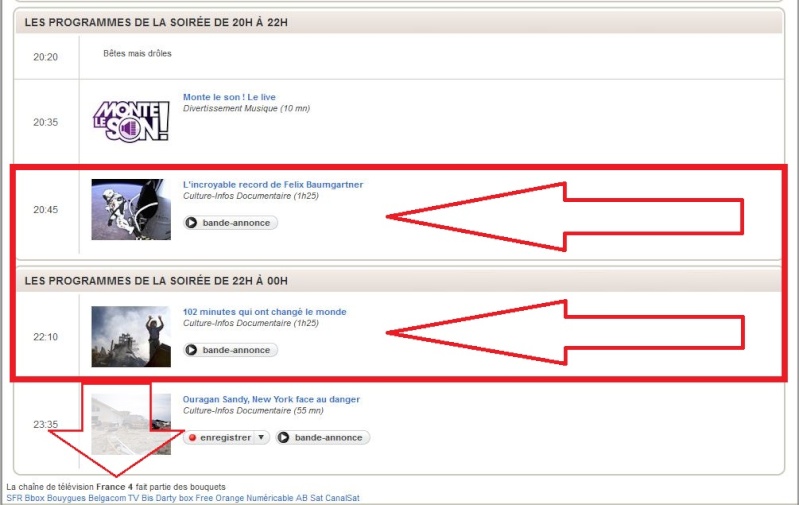799x505 pixels.
Task: Play bande-annonce for Felix Baumgartner documentary
Action: coord(230,223)
